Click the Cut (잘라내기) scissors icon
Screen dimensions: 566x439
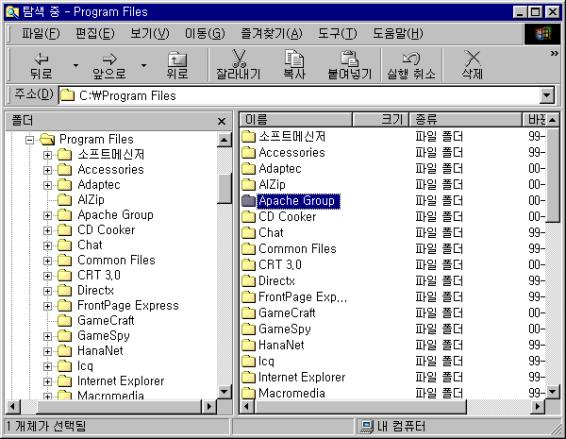click(239, 58)
